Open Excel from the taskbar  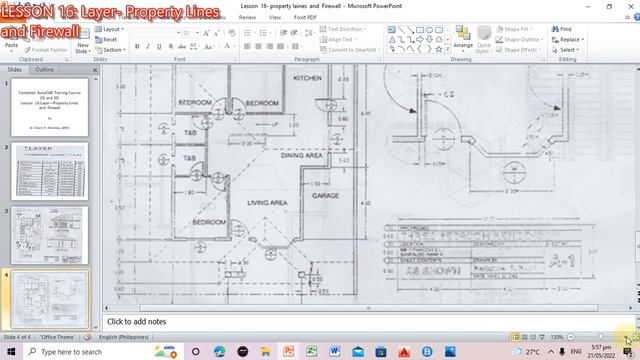point(311,351)
